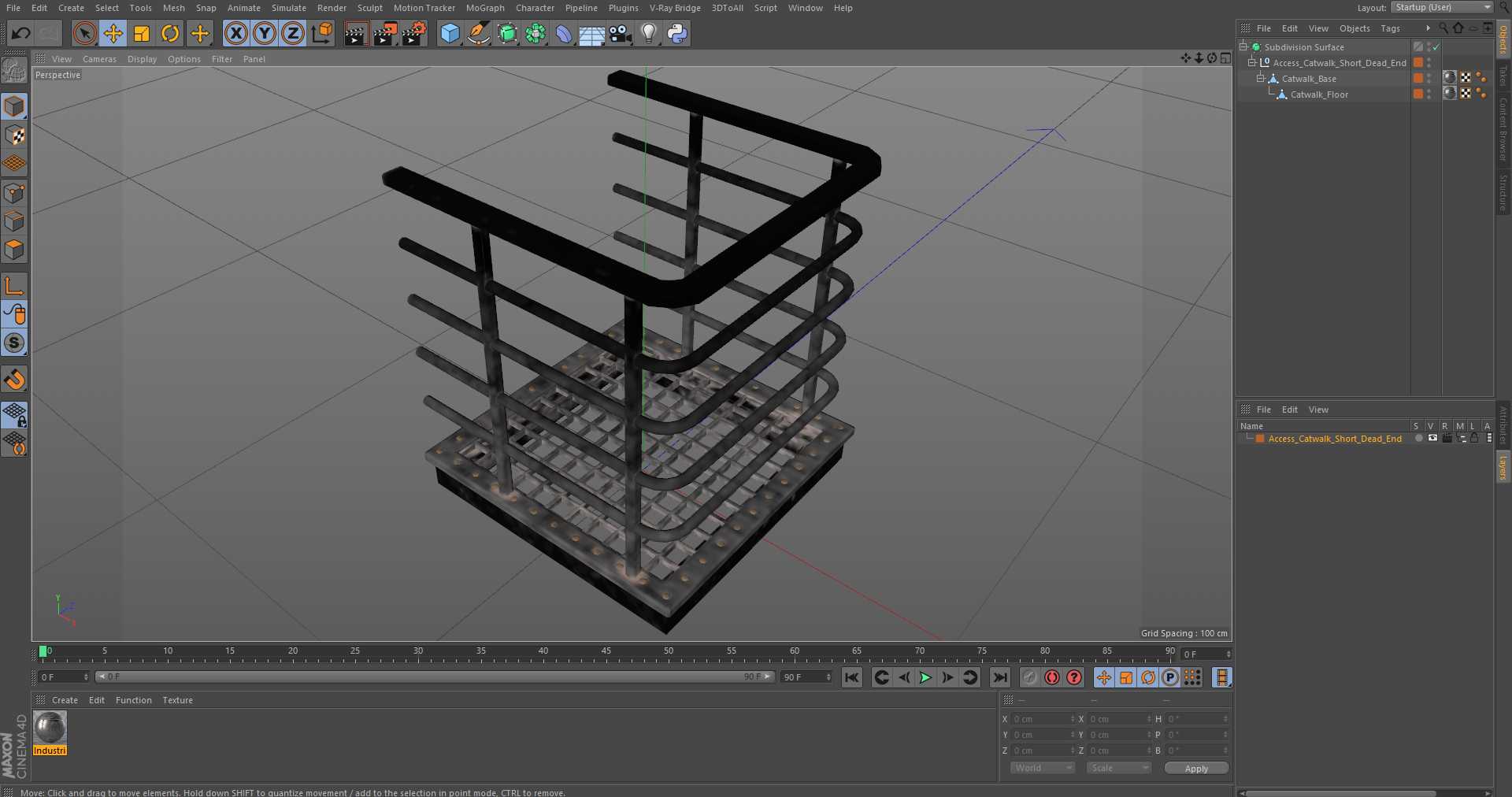
Task: Collapse Access_Catwalk_Short_Dead_End object node
Action: pos(1251,63)
